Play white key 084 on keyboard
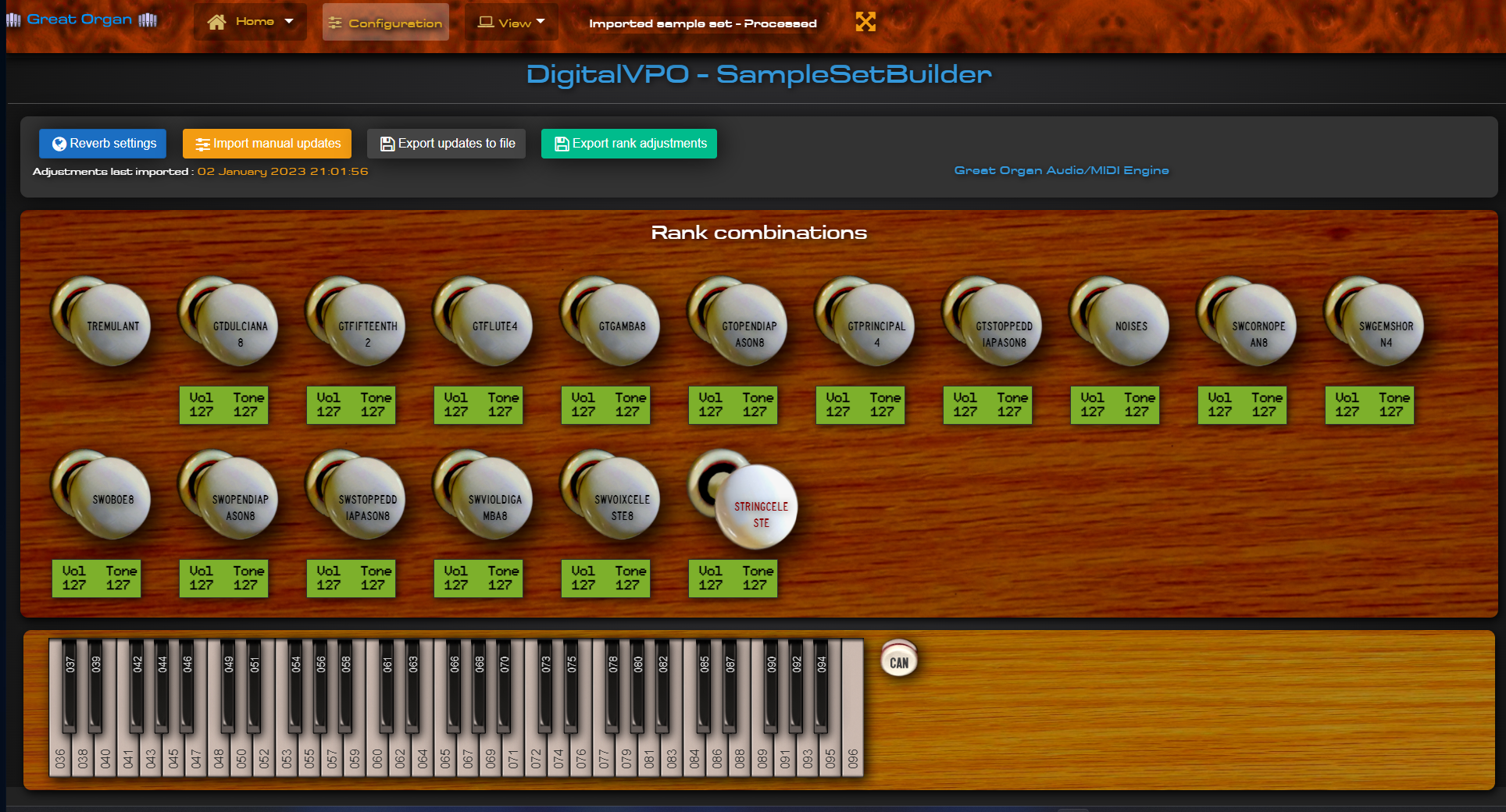 tap(694, 756)
